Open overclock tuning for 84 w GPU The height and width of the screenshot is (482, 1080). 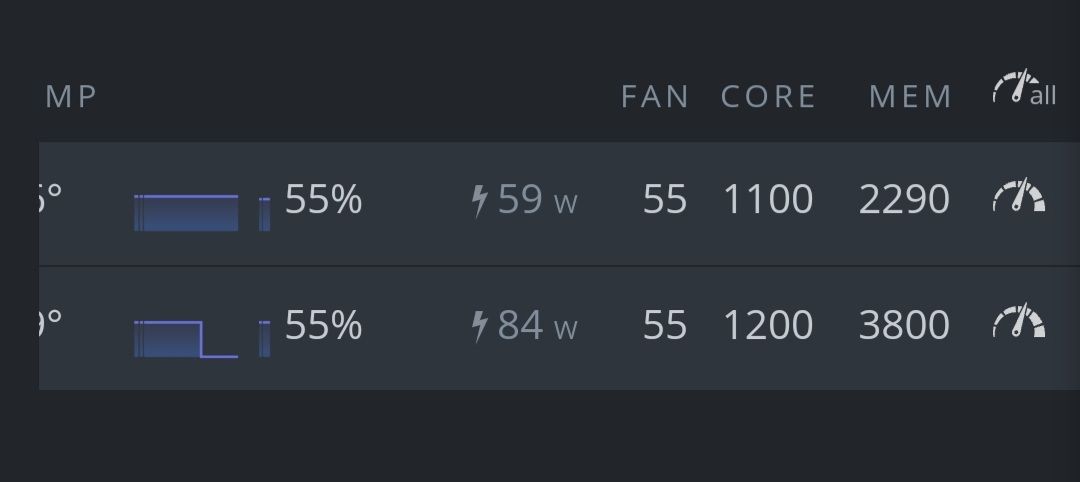pyautogui.click(x=1019, y=320)
